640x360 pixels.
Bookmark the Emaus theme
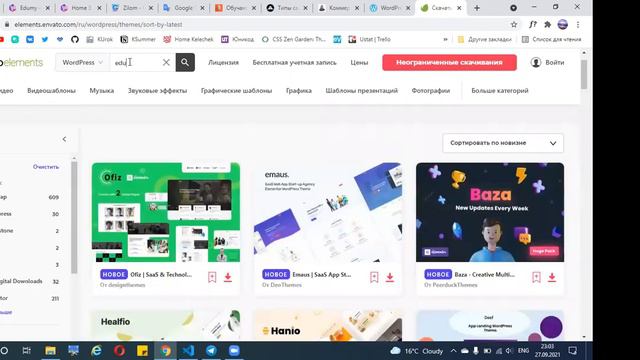[374, 277]
